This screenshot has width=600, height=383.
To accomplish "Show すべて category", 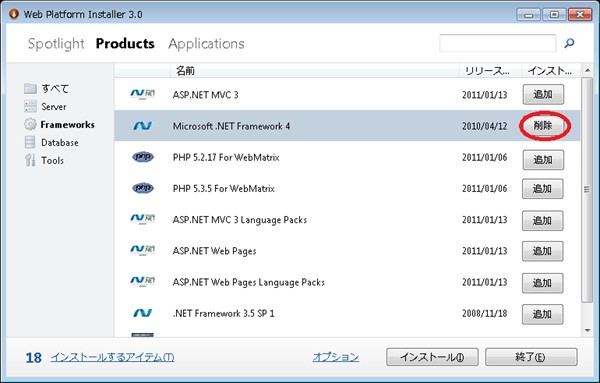I will pos(55,88).
